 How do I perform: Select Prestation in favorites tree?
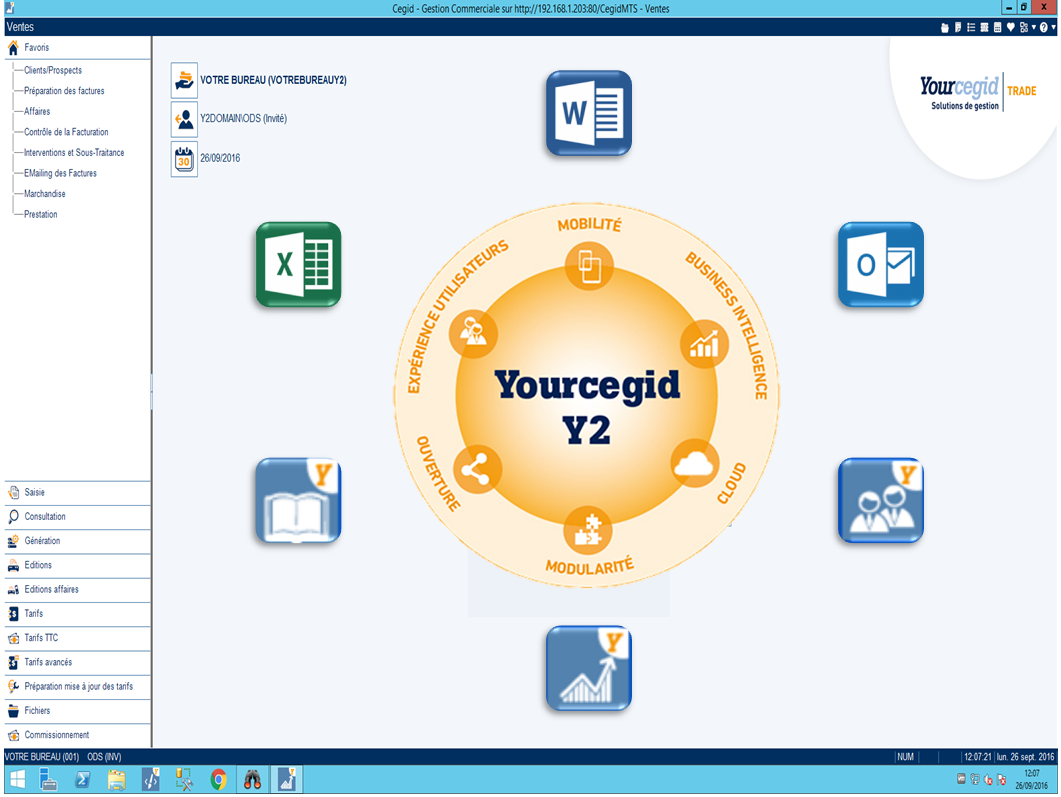[x=41, y=214]
